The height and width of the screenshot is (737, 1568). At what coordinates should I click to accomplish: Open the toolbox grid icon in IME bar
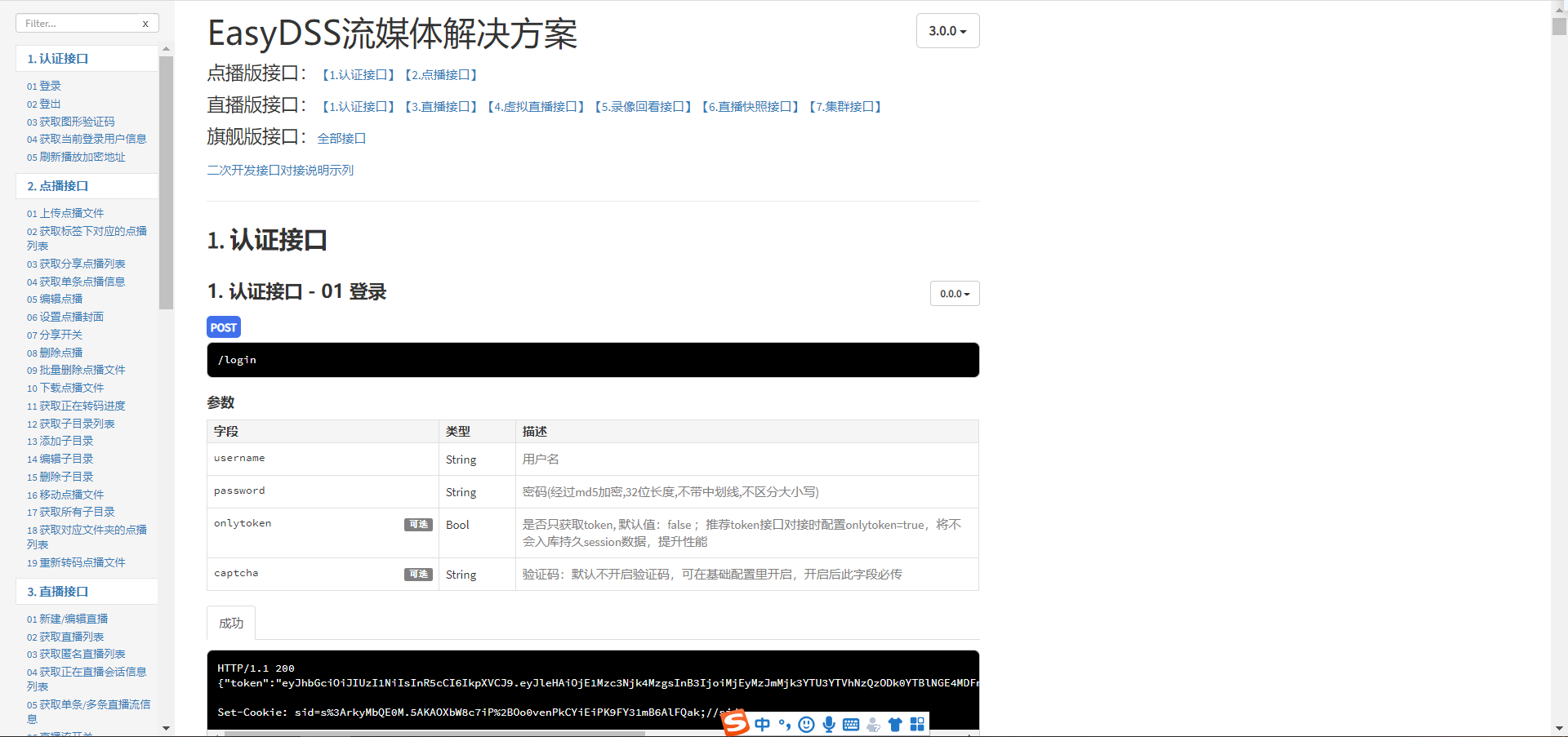[917, 725]
